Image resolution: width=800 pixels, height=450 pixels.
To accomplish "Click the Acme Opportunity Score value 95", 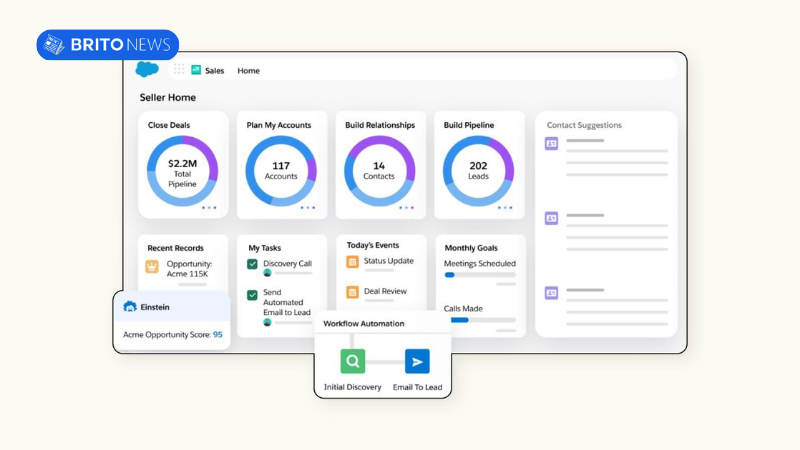I will 218,335.
